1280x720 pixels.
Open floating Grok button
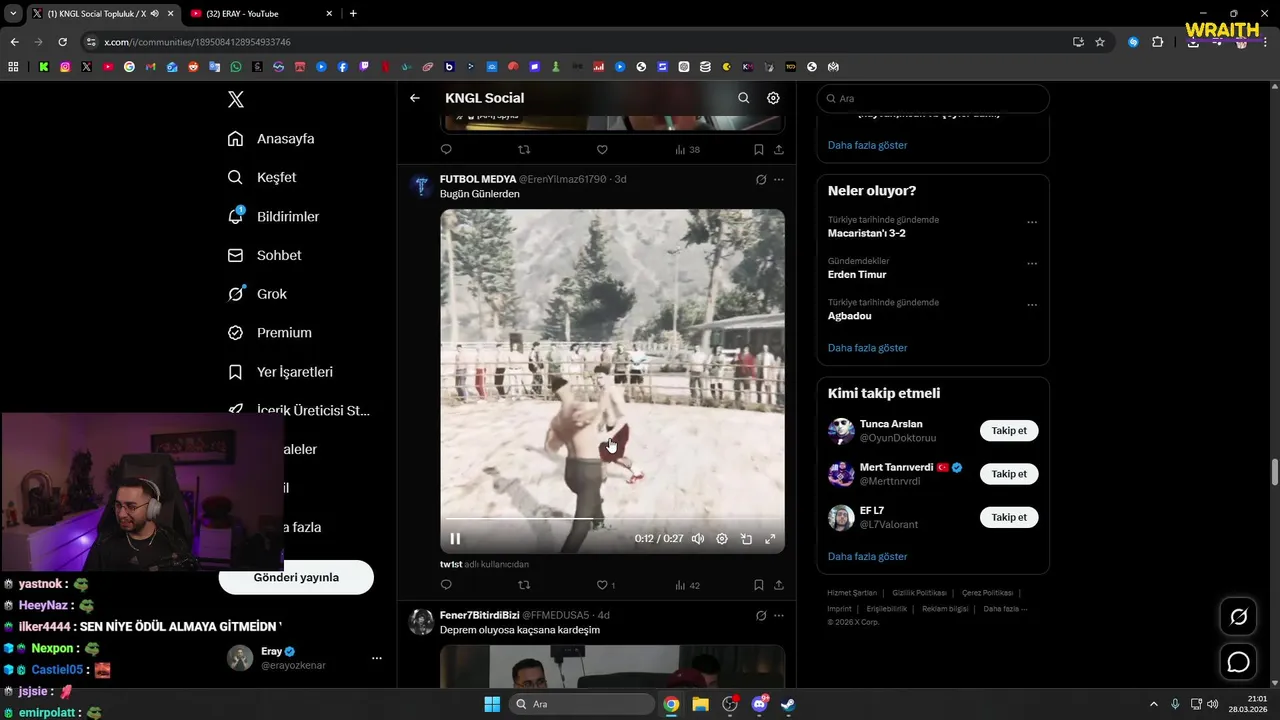pyautogui.click(x=1239, y=617)
